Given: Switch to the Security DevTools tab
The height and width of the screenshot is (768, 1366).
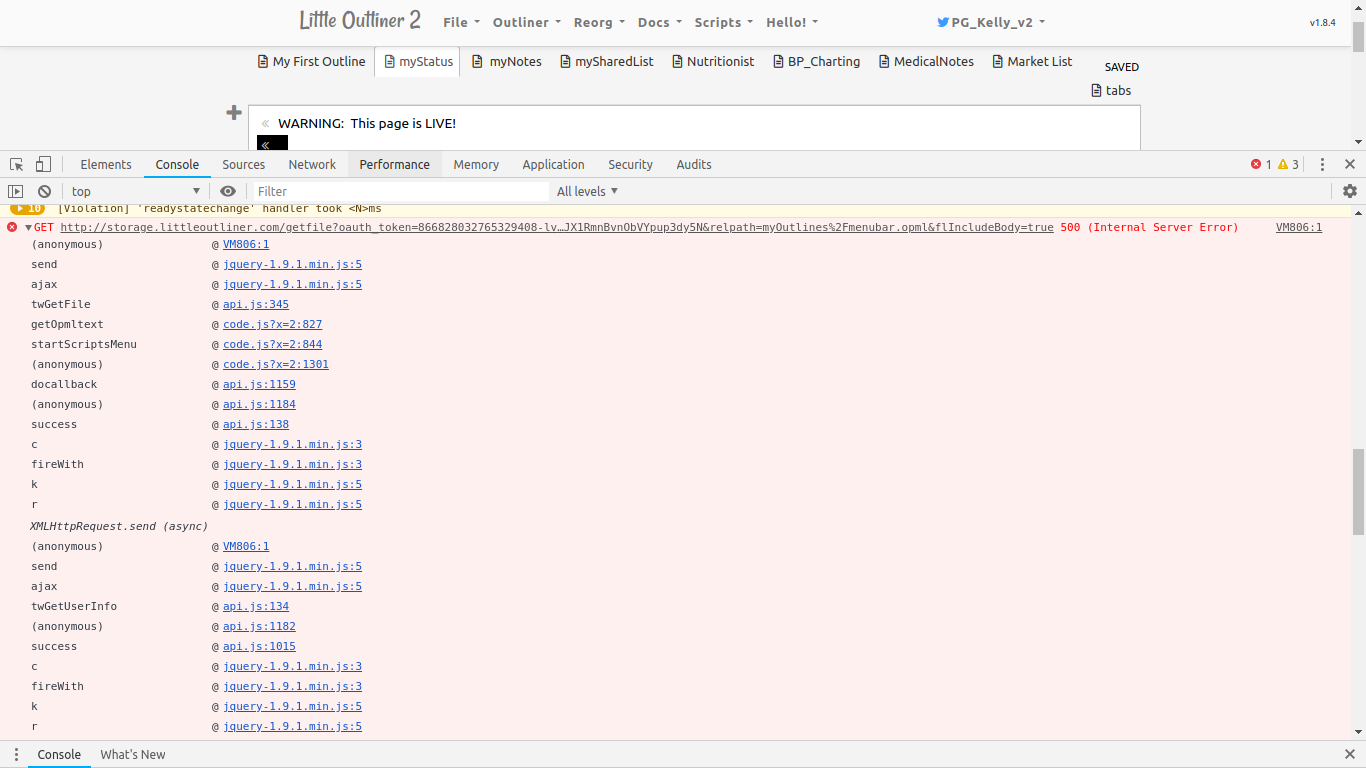Looking at the screenshot, I should click(x=630, y=164).
